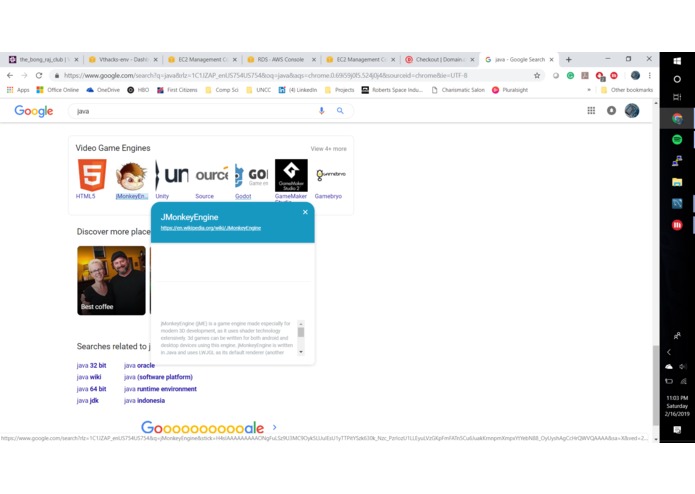Click related search java indonesia
Viewport: 695px width, 494px height.
[x=144, y=401]
